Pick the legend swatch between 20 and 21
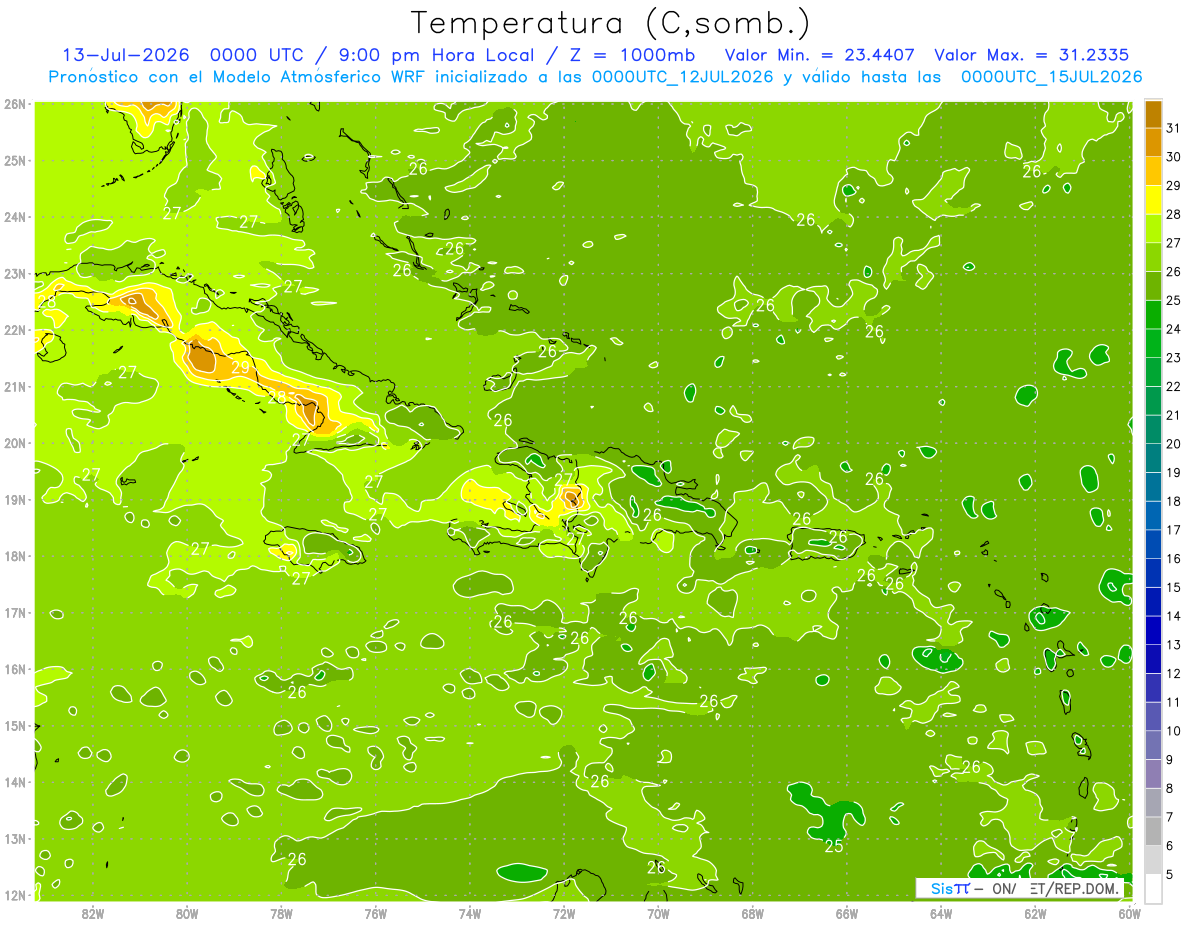The width and height of the screenshot is (1200, 927). [x=1153, y=429]
